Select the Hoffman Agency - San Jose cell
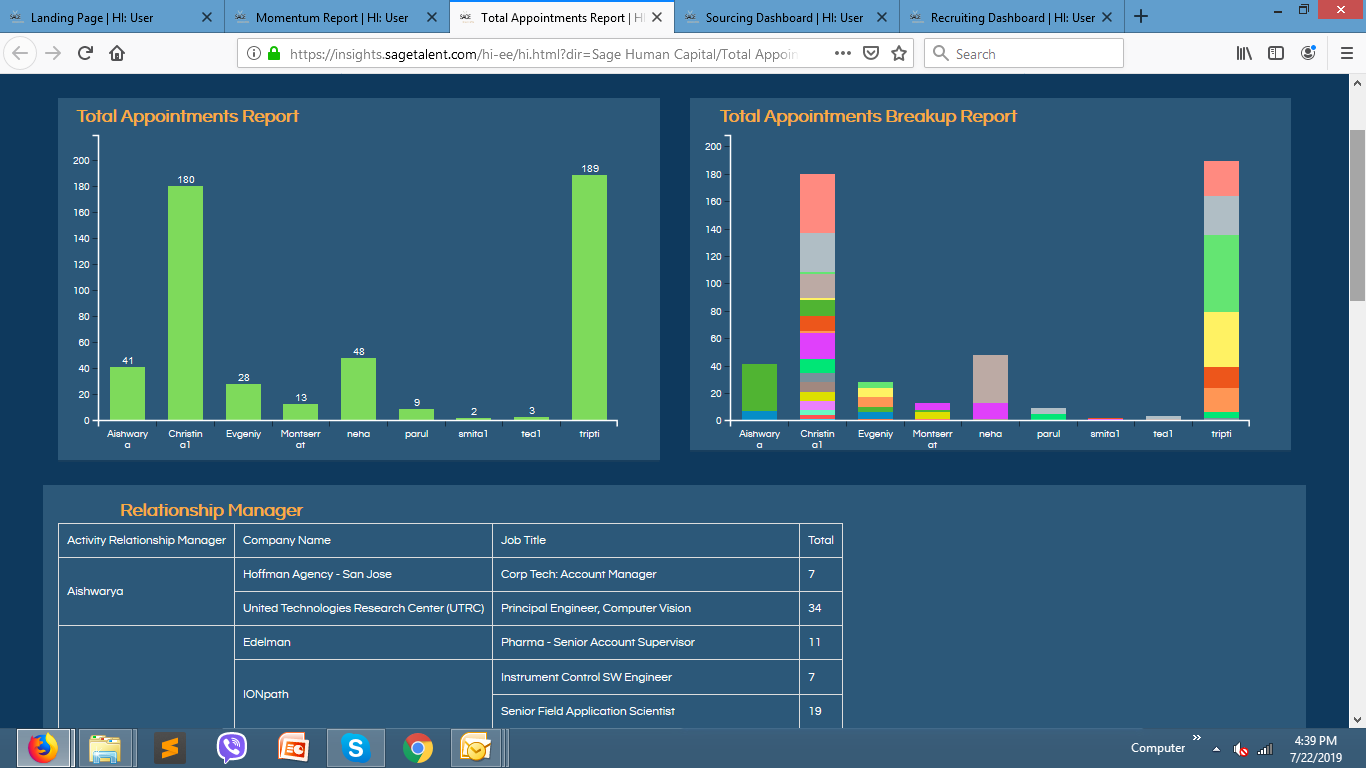Screen dimensions: 1366x768 tap(364, 574)
